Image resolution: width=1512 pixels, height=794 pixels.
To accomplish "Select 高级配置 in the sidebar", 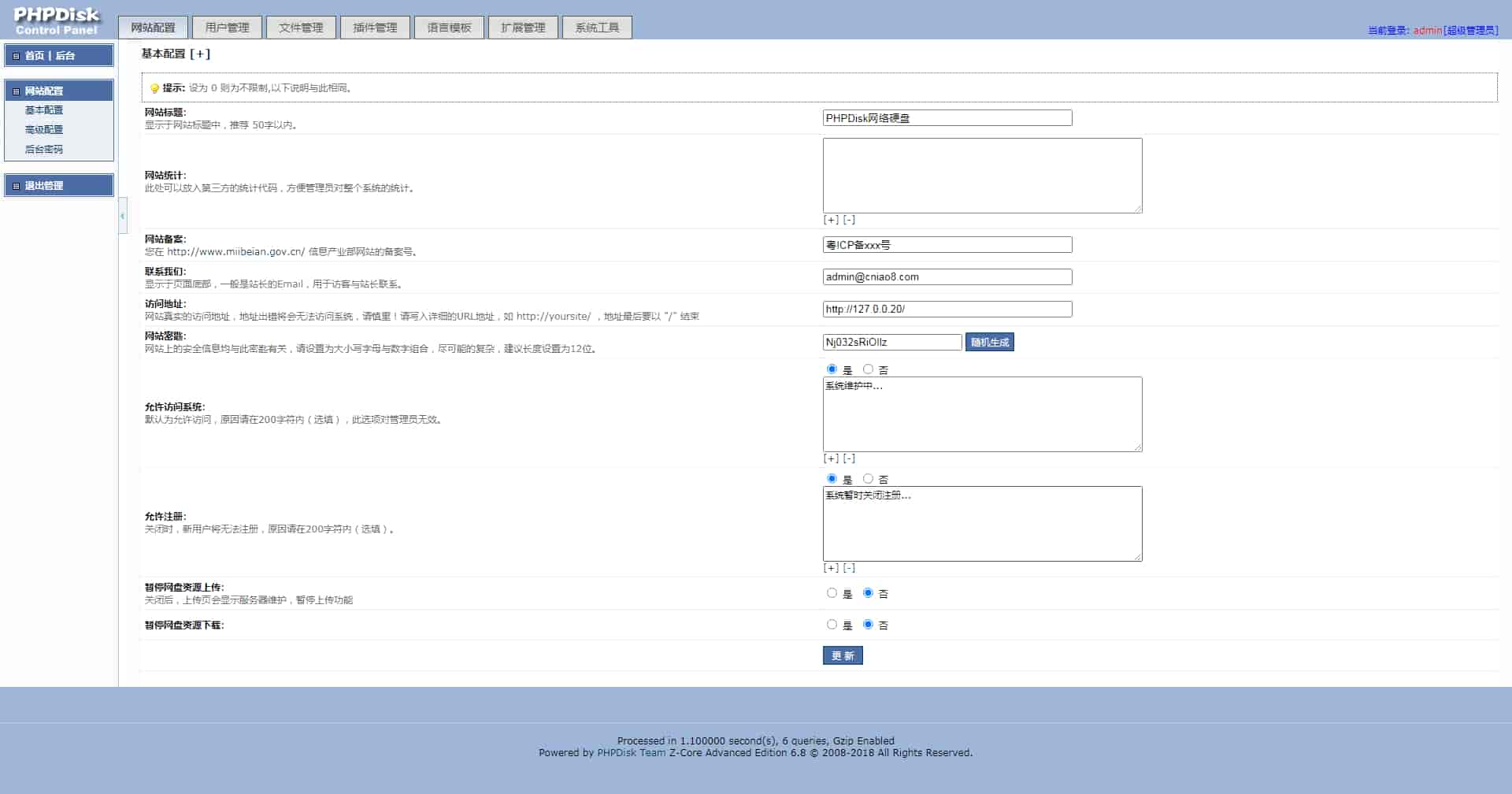I will 43,130.
